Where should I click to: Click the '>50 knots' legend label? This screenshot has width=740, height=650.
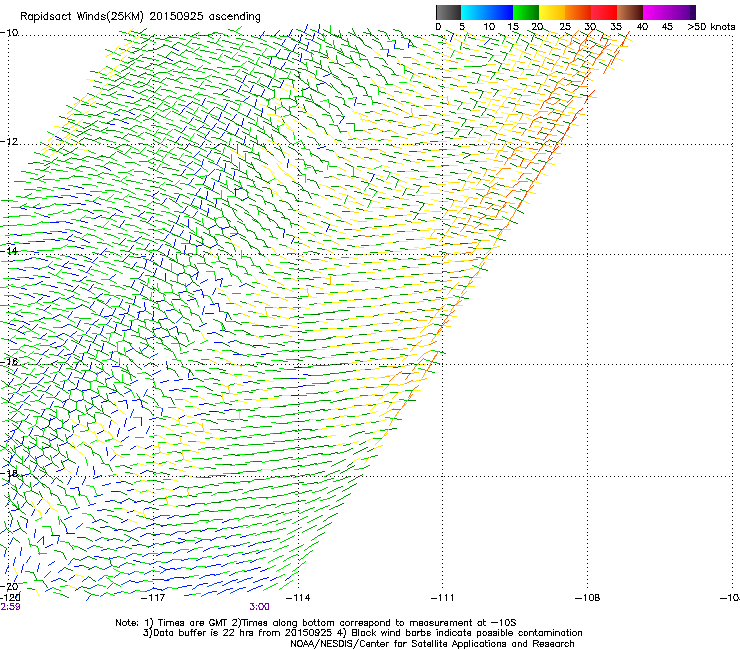point(711,27)
